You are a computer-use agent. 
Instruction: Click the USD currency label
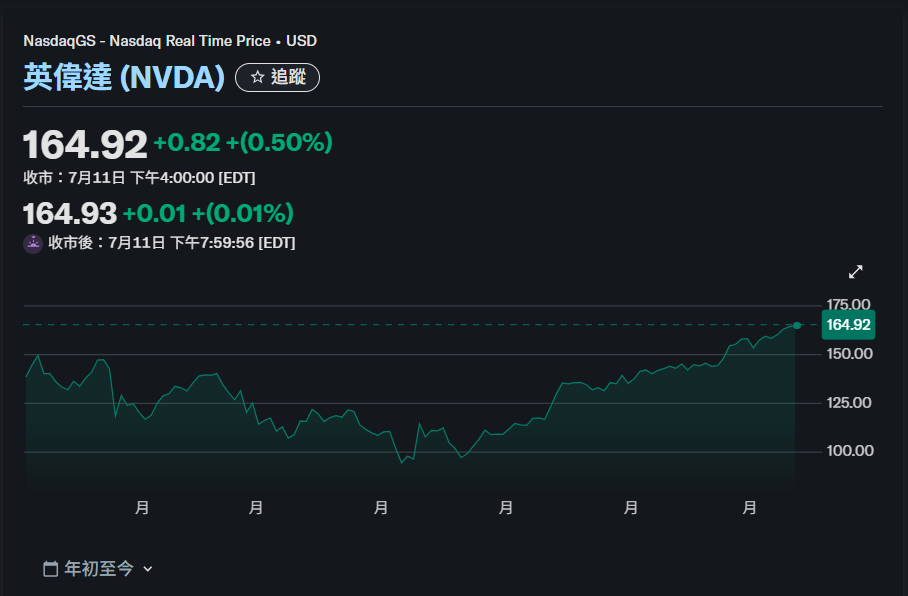[301, 41]
